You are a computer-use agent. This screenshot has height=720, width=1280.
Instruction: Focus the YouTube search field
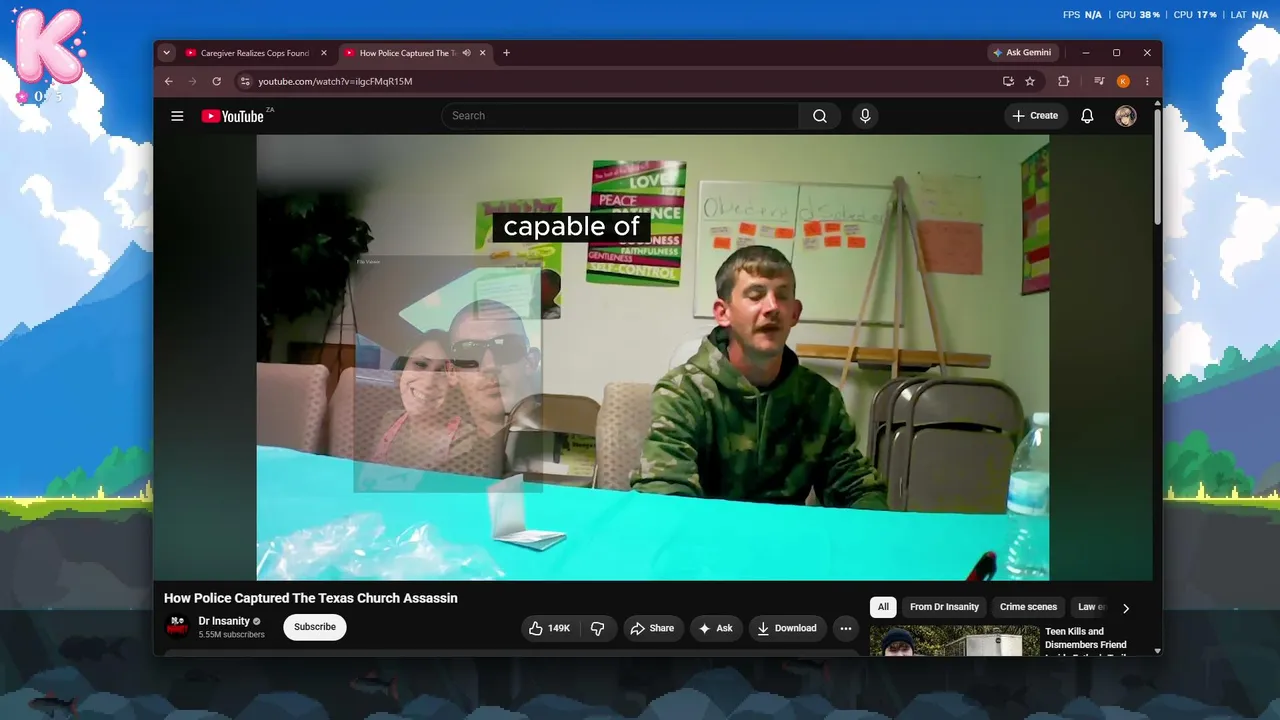(620, 116)
